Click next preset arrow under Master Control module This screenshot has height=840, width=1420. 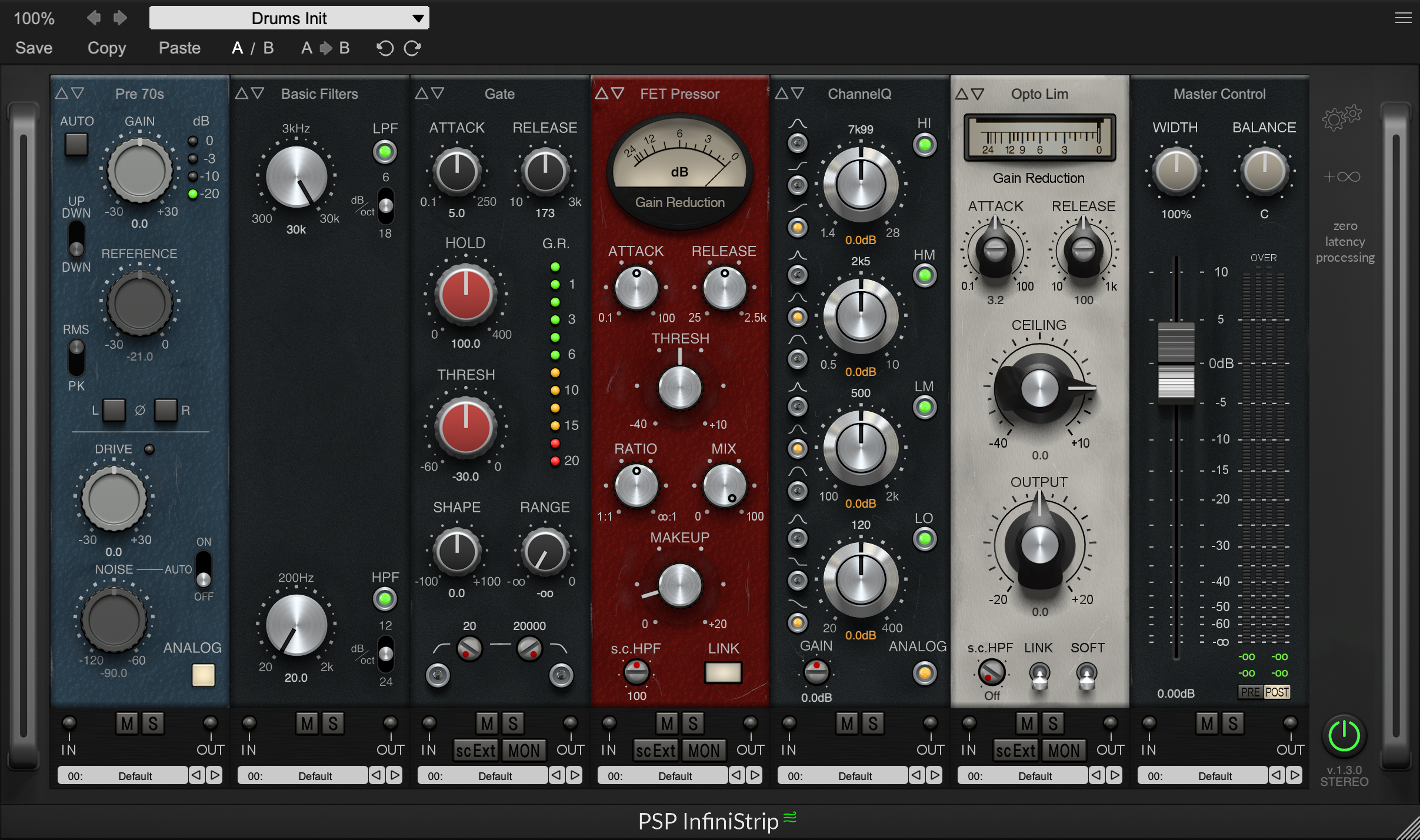pos(1295,775)
